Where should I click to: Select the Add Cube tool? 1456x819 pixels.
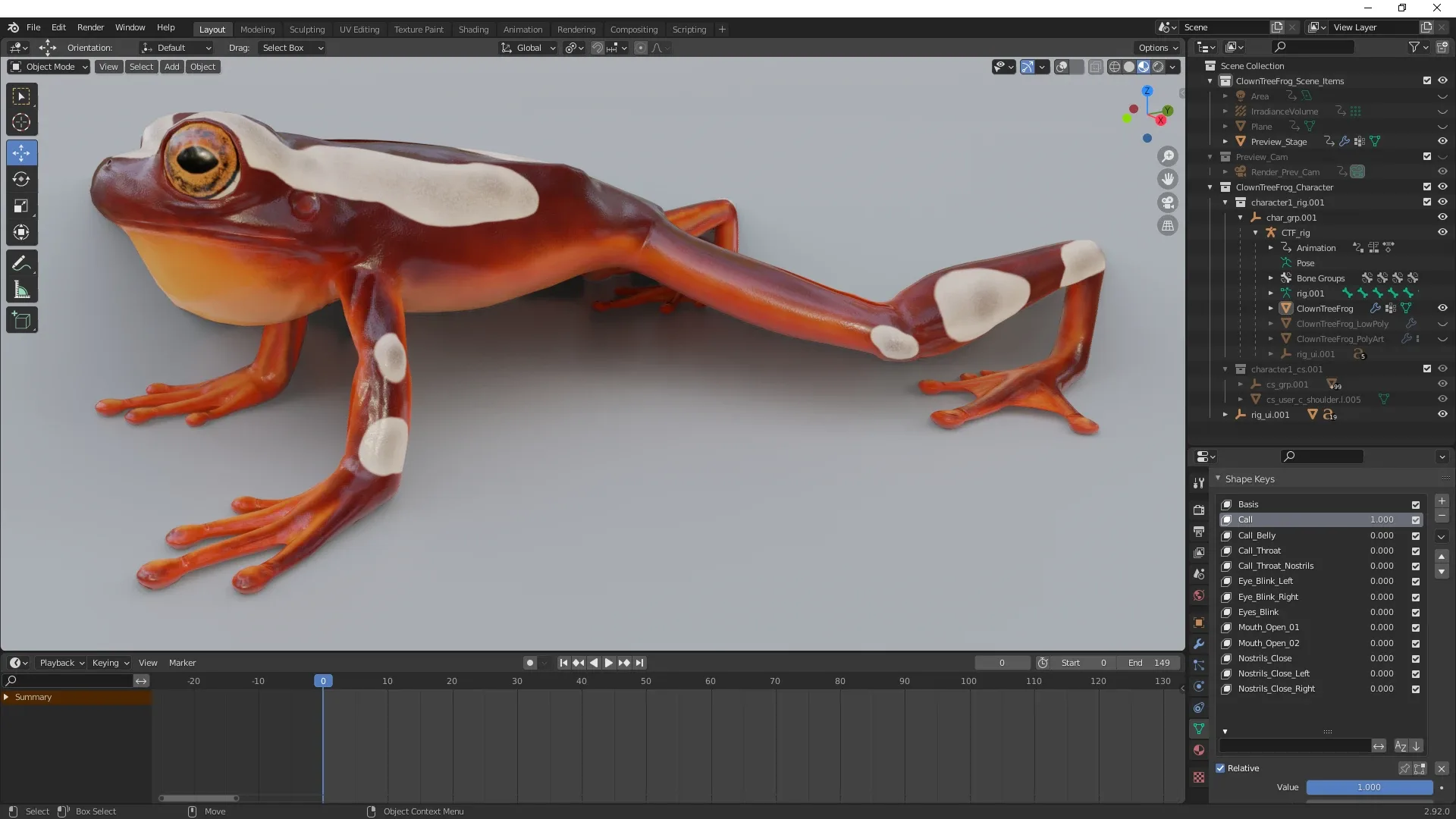(21, 321)
